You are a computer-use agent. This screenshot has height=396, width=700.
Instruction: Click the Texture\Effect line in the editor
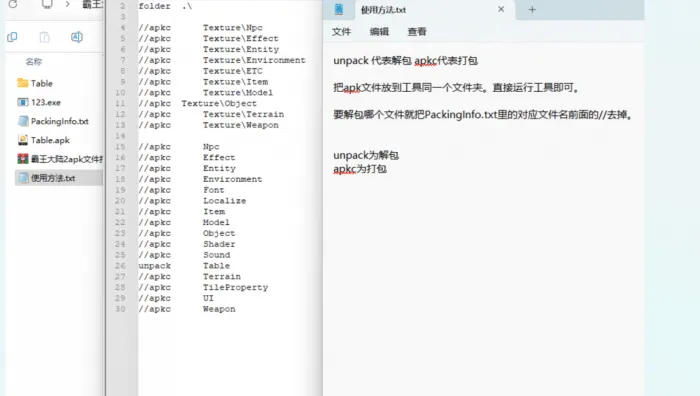click(208, 38)
